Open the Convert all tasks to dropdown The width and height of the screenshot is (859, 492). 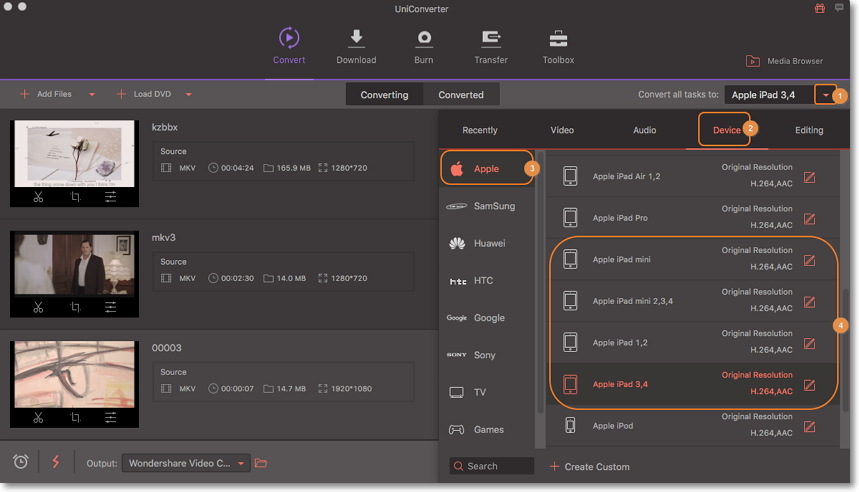pyautogui.click(x=825, y=95)
